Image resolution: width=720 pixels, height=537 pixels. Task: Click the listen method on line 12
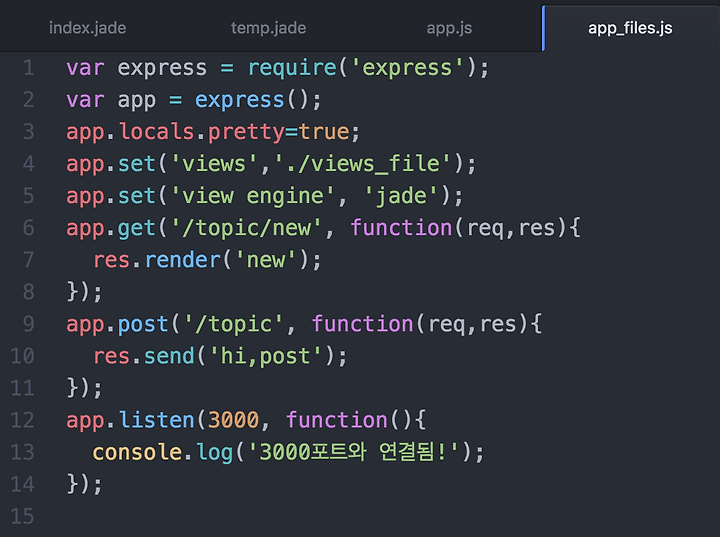(x=157, y=420)
